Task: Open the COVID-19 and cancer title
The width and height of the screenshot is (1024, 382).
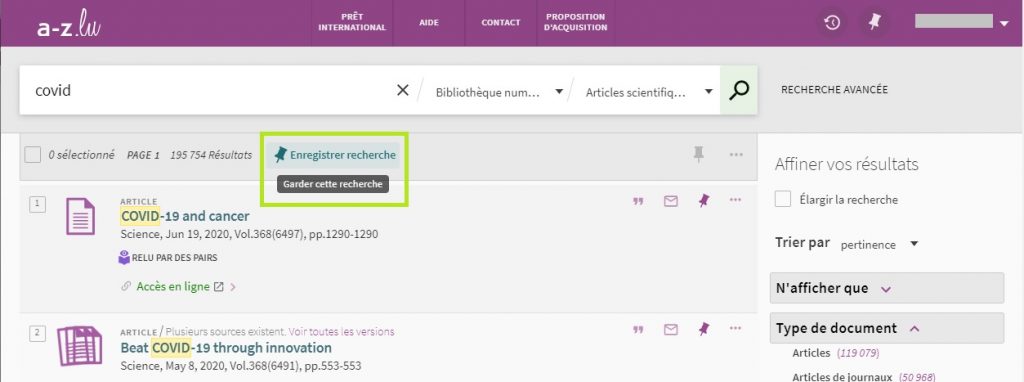Action: point(185,215)
